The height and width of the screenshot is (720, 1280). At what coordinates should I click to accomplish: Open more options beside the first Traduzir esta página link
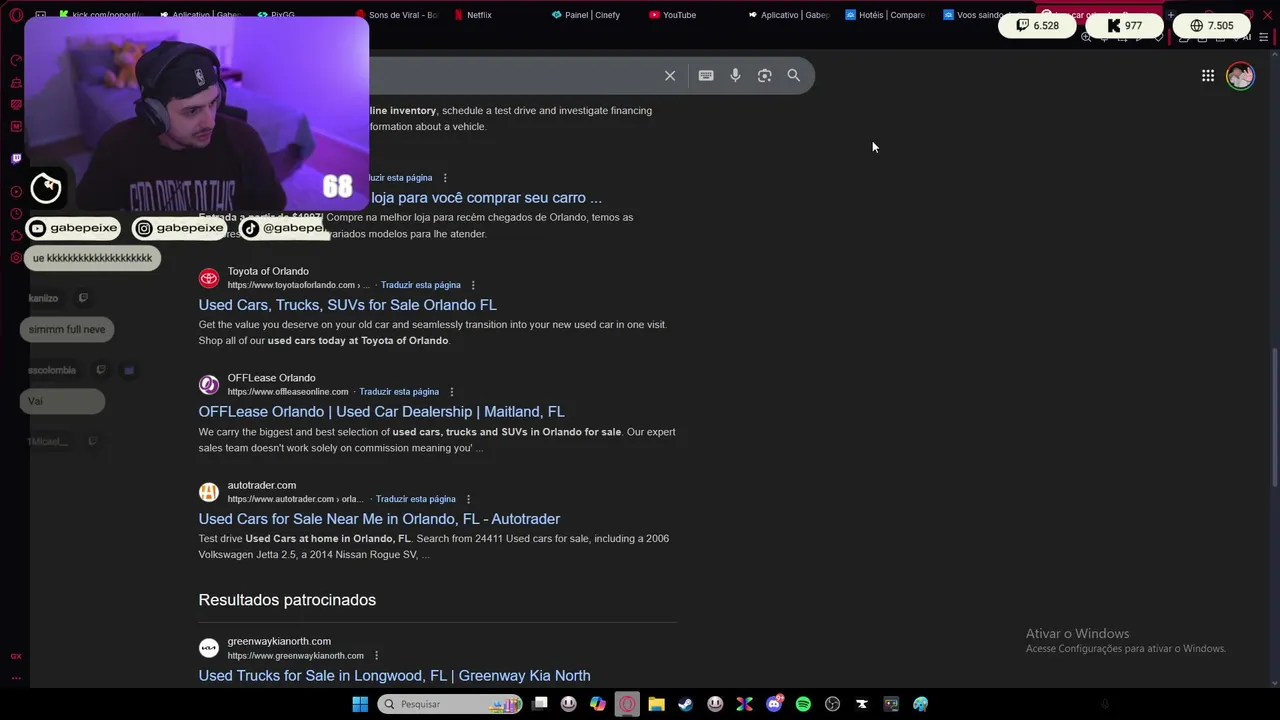(x=445, y=178)
